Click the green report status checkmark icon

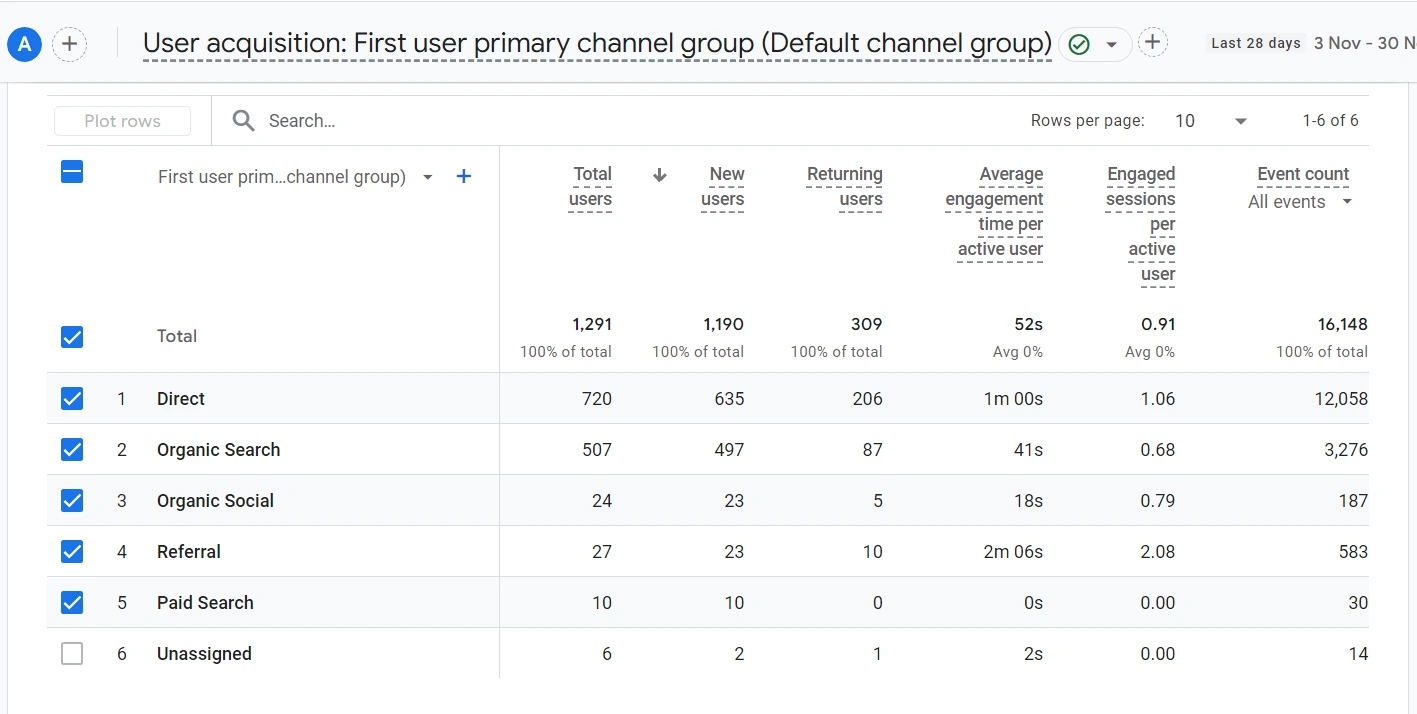point(1079,44)
